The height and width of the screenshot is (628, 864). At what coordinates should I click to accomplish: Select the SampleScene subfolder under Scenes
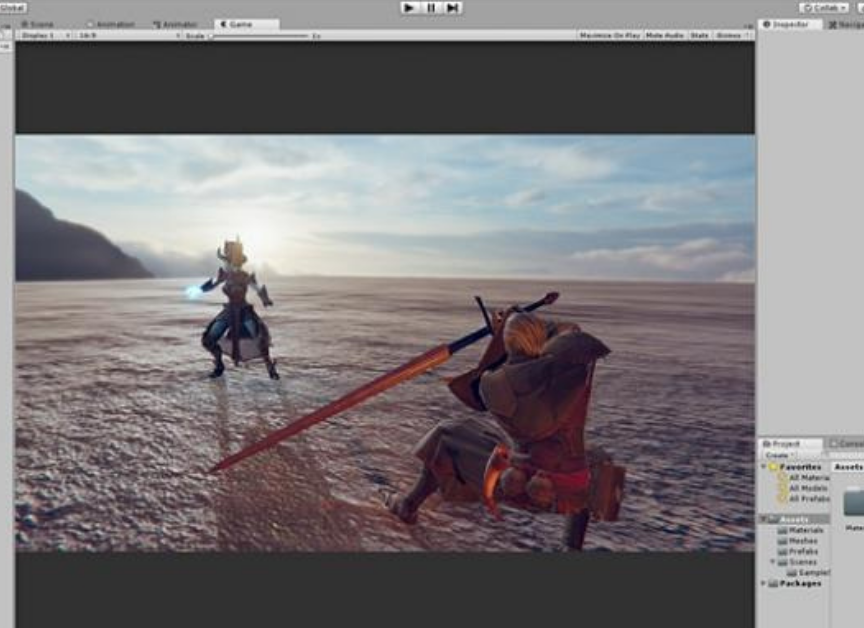coord(814,573)
